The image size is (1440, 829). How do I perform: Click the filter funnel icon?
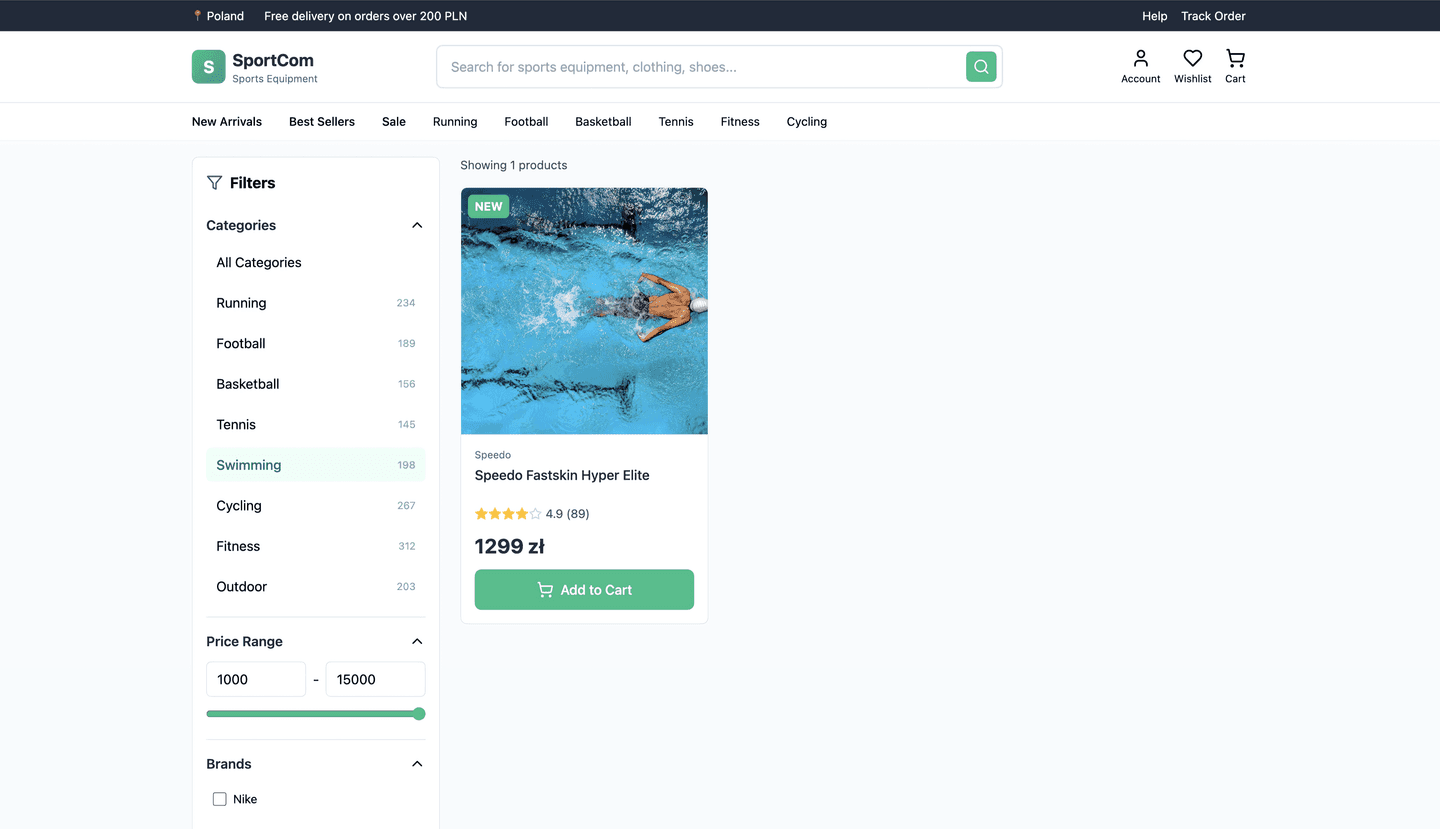(x=213, y=182)
